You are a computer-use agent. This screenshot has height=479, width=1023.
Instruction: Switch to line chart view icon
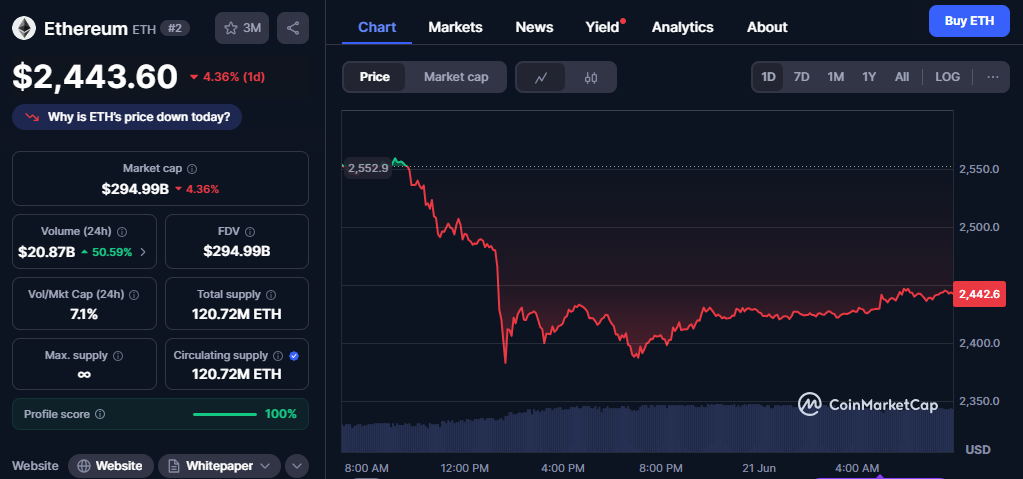pyautogui.click(x=541, y=77)
